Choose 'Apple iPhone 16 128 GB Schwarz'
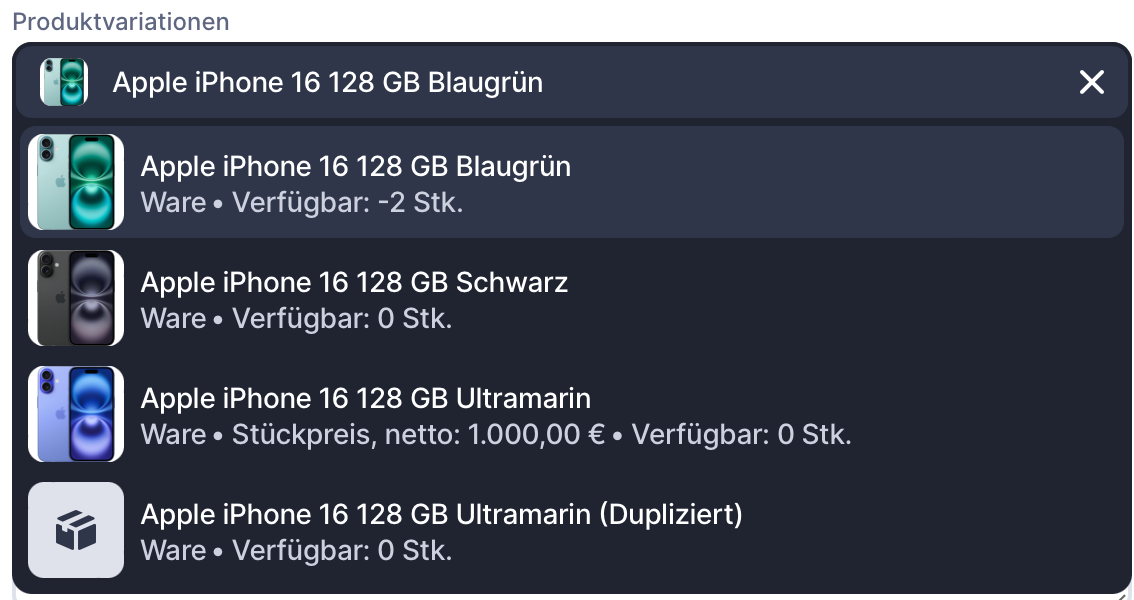The height and width of the screenshot is (600, 1134). (x=354, y=282)
